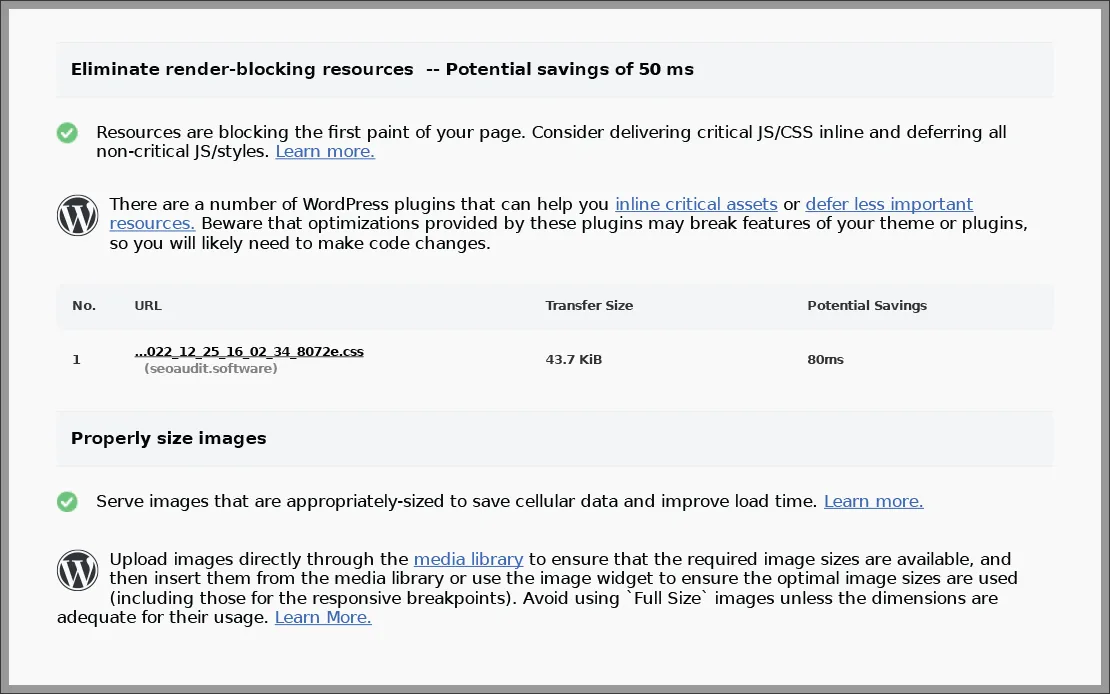
Task: Open Learn more link for render-blocking resources
Action: pyautogui.click(x=325, y=152)
